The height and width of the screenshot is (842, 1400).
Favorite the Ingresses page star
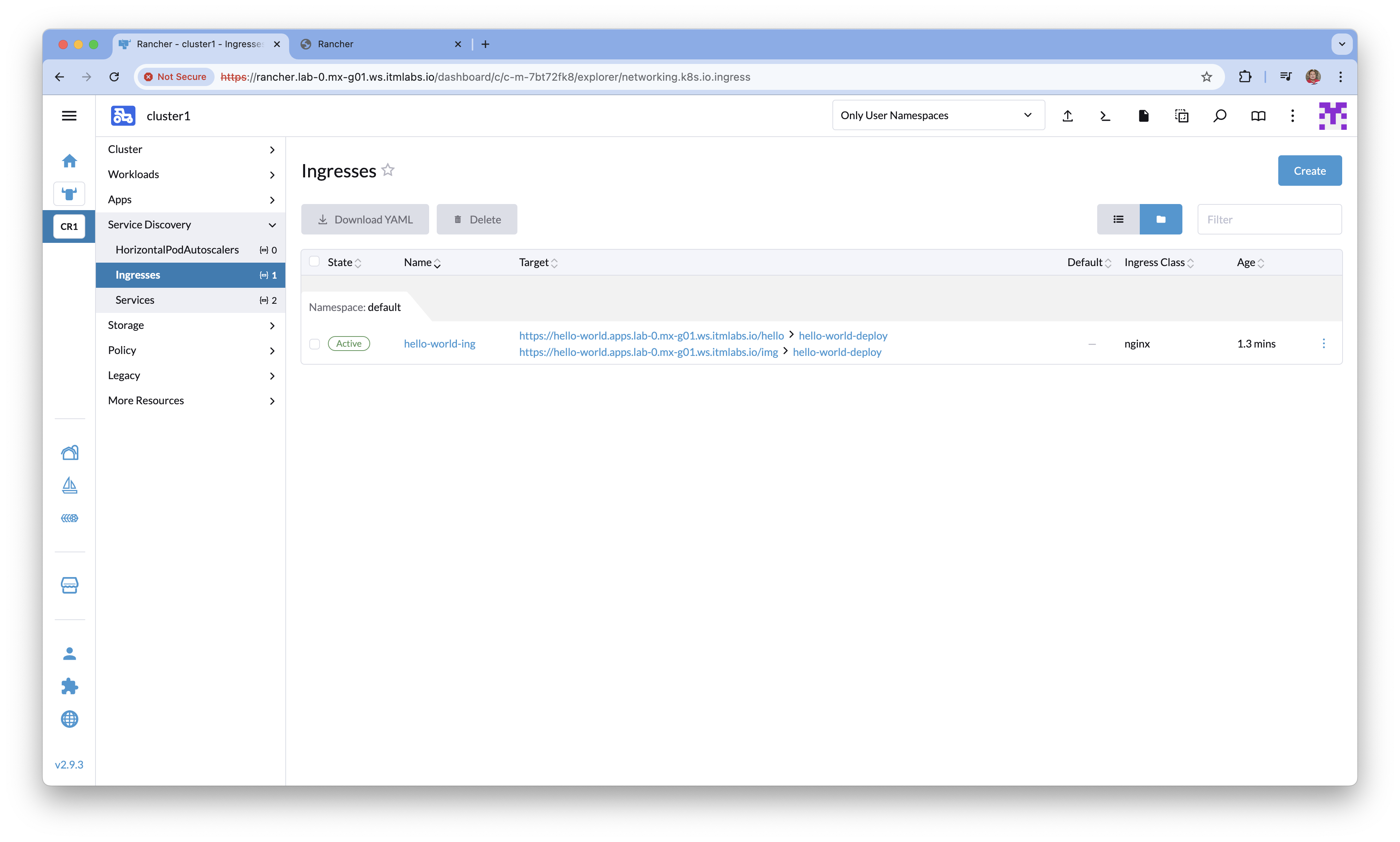388,170
